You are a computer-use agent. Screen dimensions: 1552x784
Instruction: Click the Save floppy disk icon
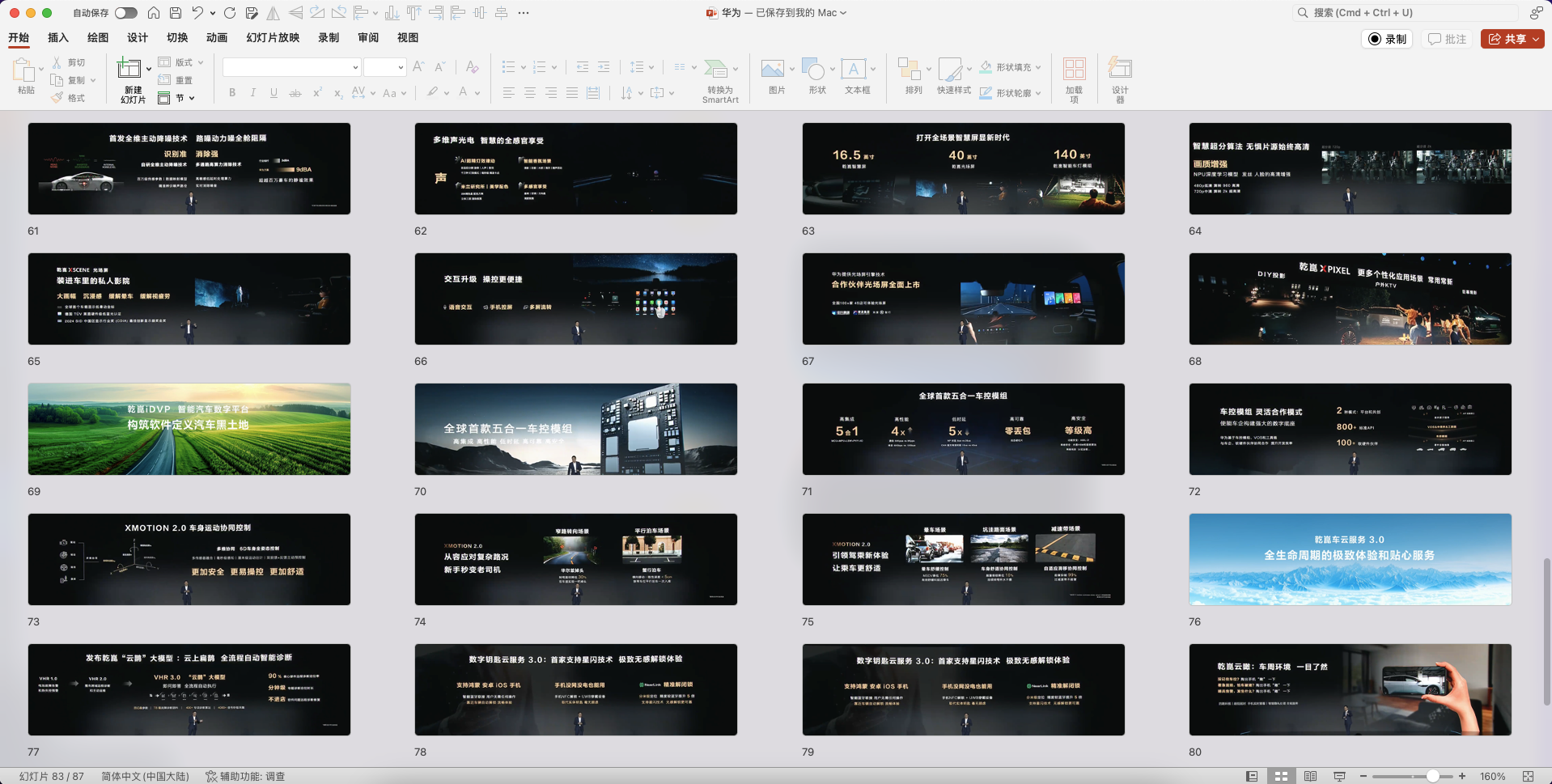coord(175,13)
